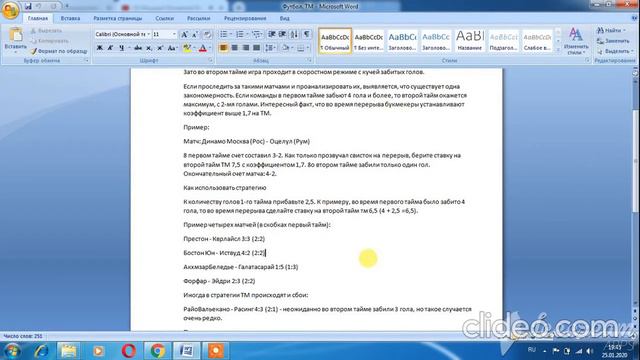Viewport: 640px width, 360px height.
Task: Apply the Обычный style
Action: [335, 41]
